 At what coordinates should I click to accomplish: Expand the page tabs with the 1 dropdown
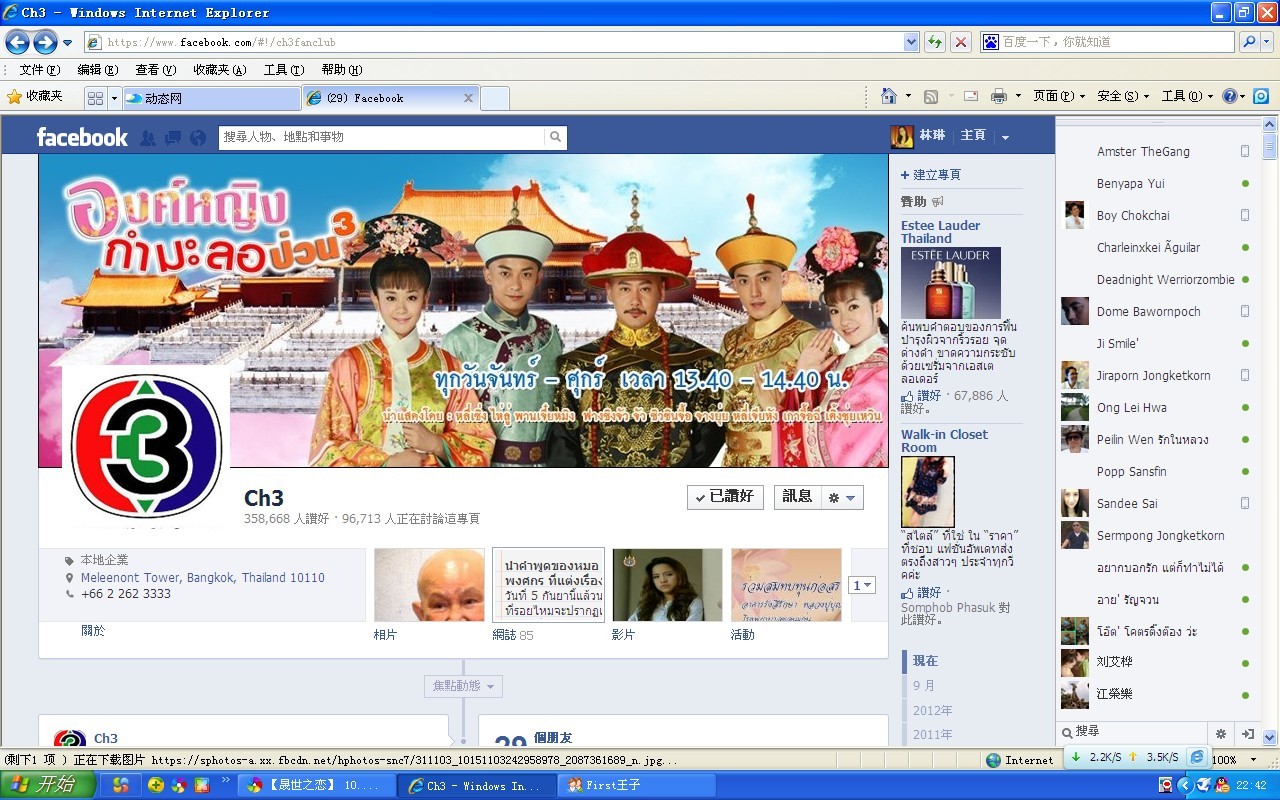tap(862, 585)
